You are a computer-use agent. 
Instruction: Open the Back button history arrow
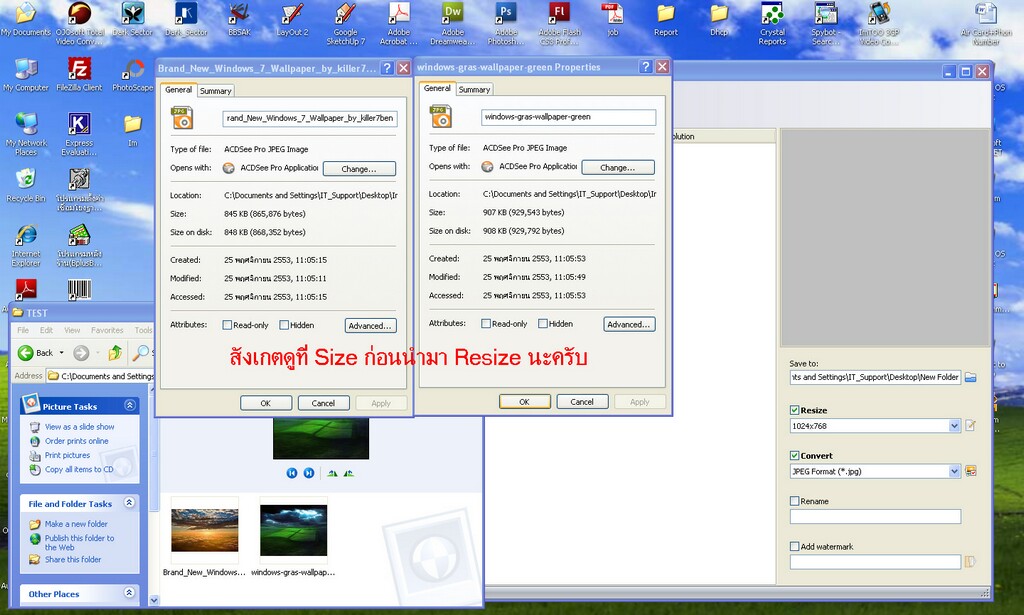coord(62,353)
